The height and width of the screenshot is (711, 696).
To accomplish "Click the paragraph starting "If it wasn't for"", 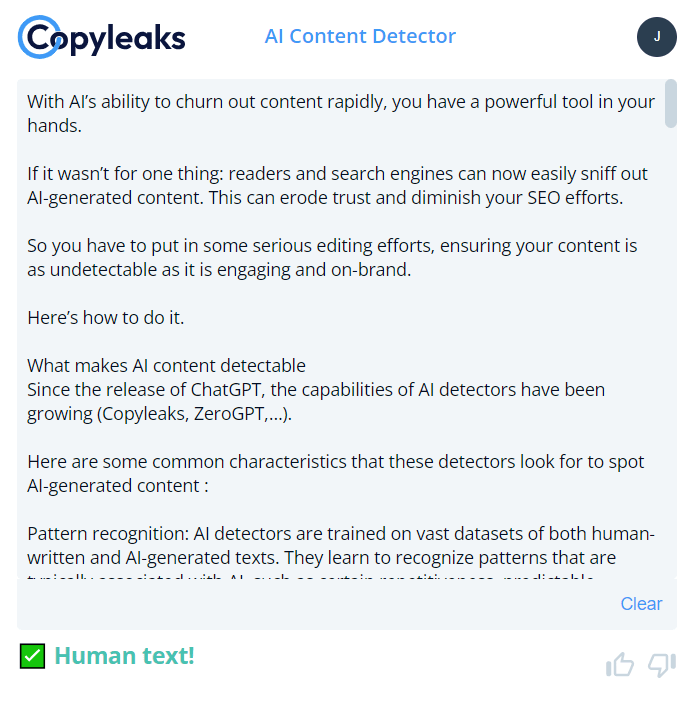I will [325, 186].
